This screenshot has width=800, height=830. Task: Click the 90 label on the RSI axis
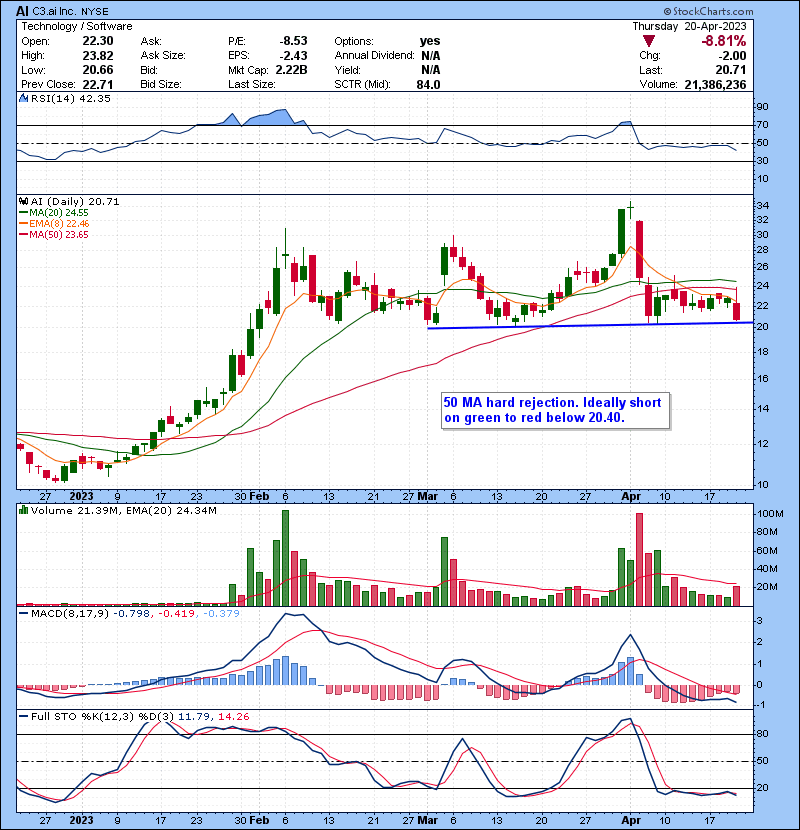(x=762, y=107)
